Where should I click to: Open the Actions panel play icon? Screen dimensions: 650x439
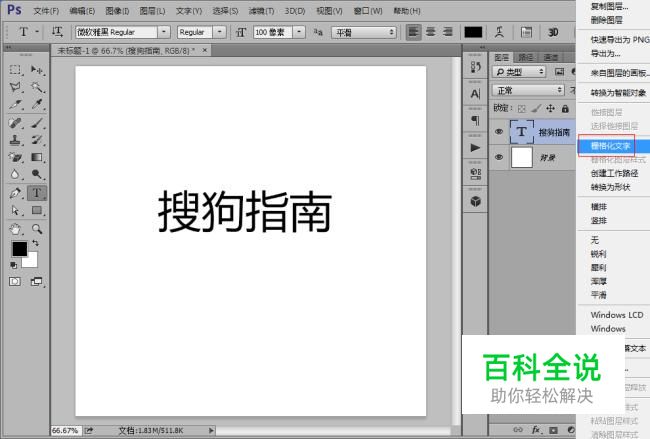click(475, 148)
